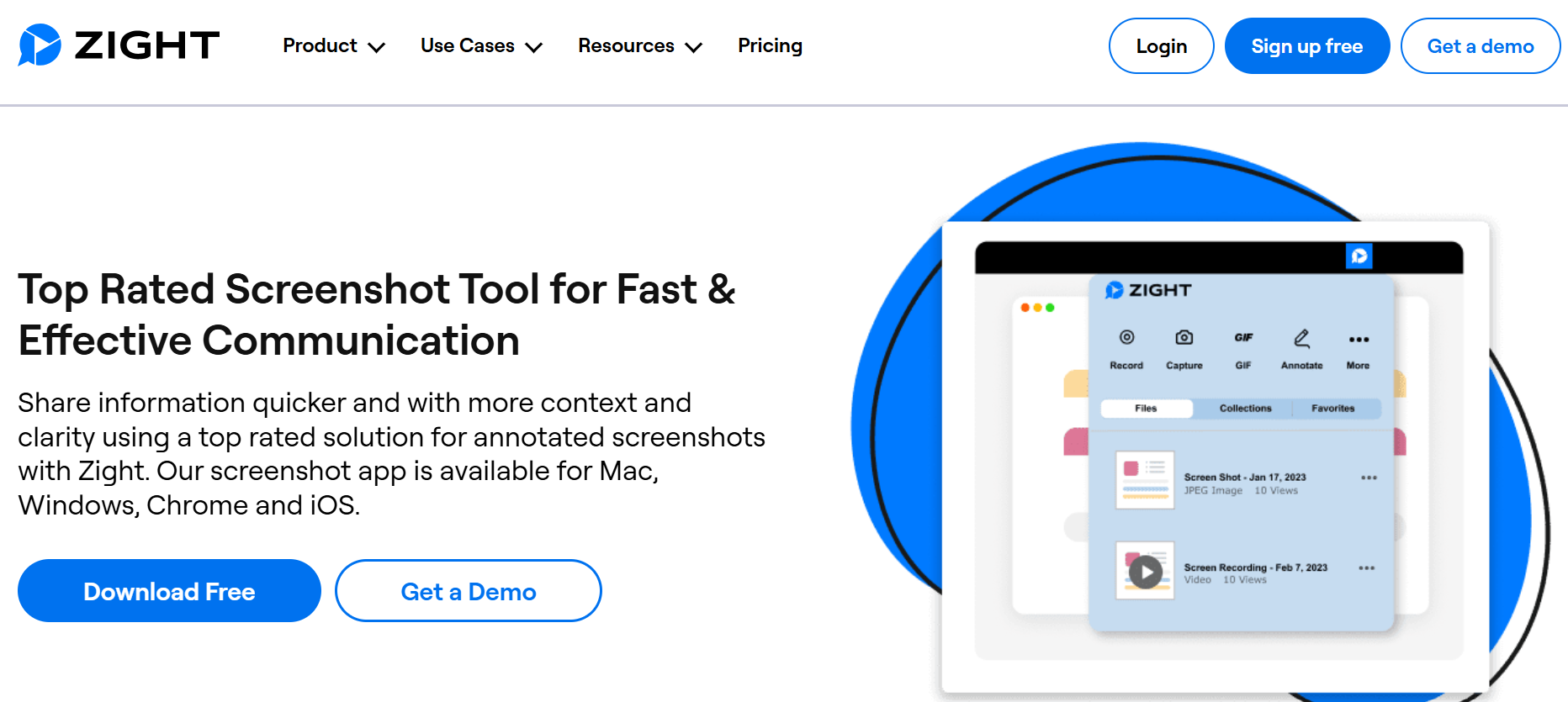Image resolution: width=1568 pixels, height=702 pixels.
Task: Open options for Screen Shot Jan 17
Action: (x=1369, y=478)
